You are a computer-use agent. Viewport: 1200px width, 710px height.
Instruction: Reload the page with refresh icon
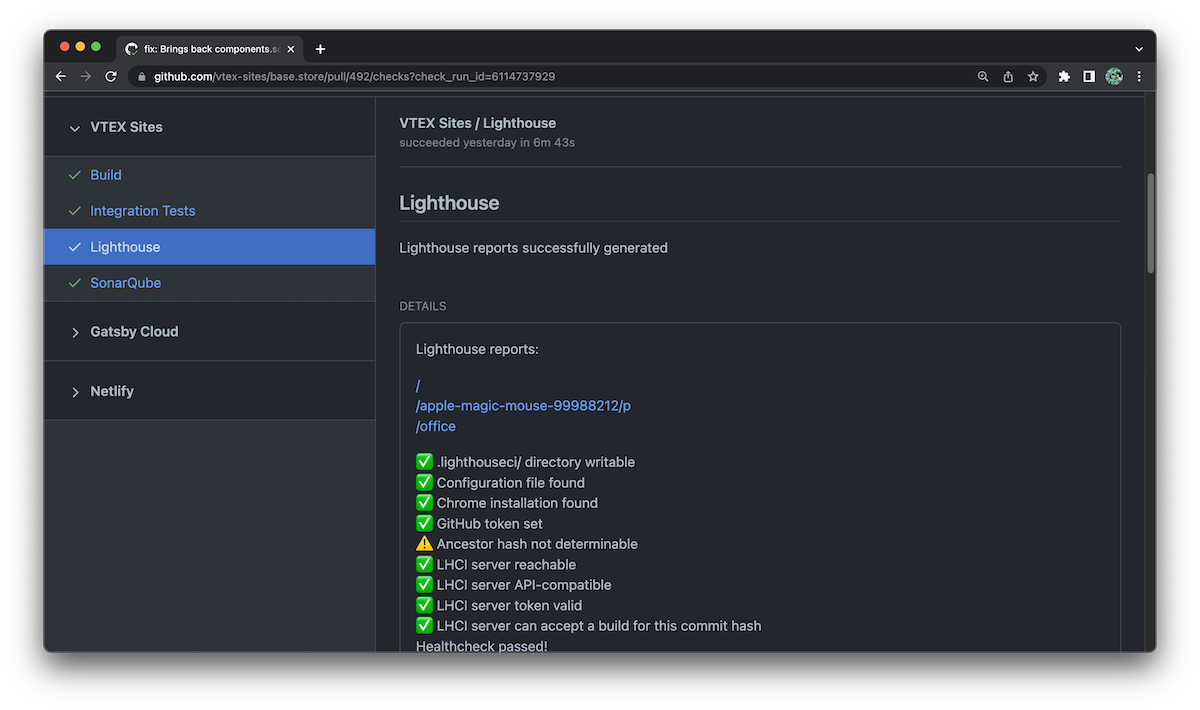tap(111, 76)
